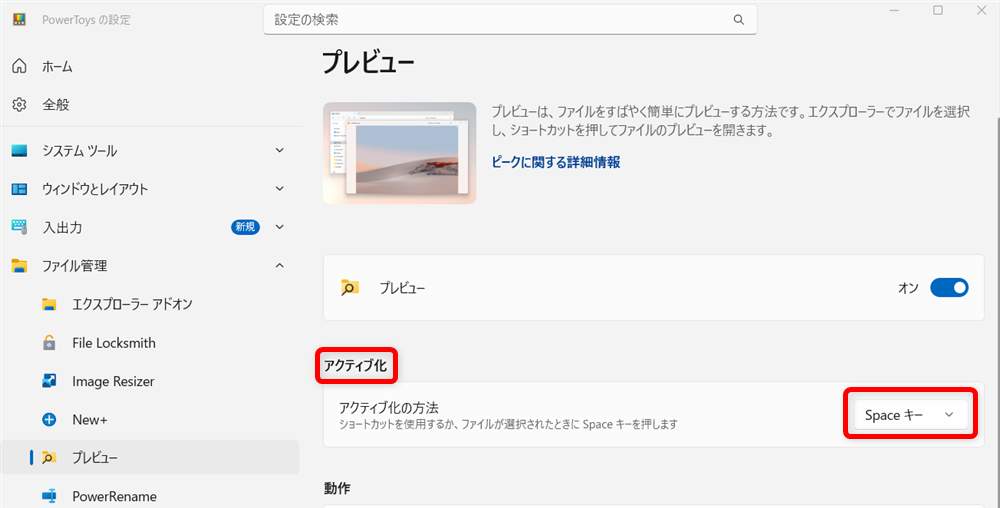Click the Home house icon
1000x508 pixels.
(20, 66)
